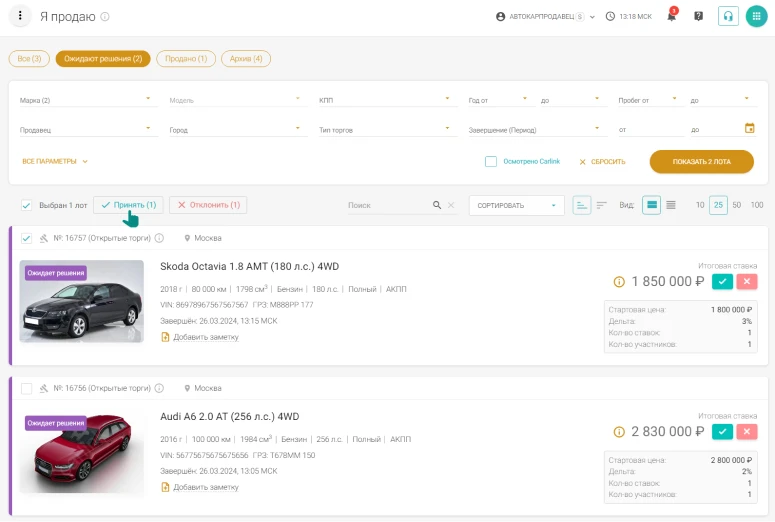This screenshot has width=775, height=522.
Task: Open the three-dot main menu
Action: (x=20, y=17)
